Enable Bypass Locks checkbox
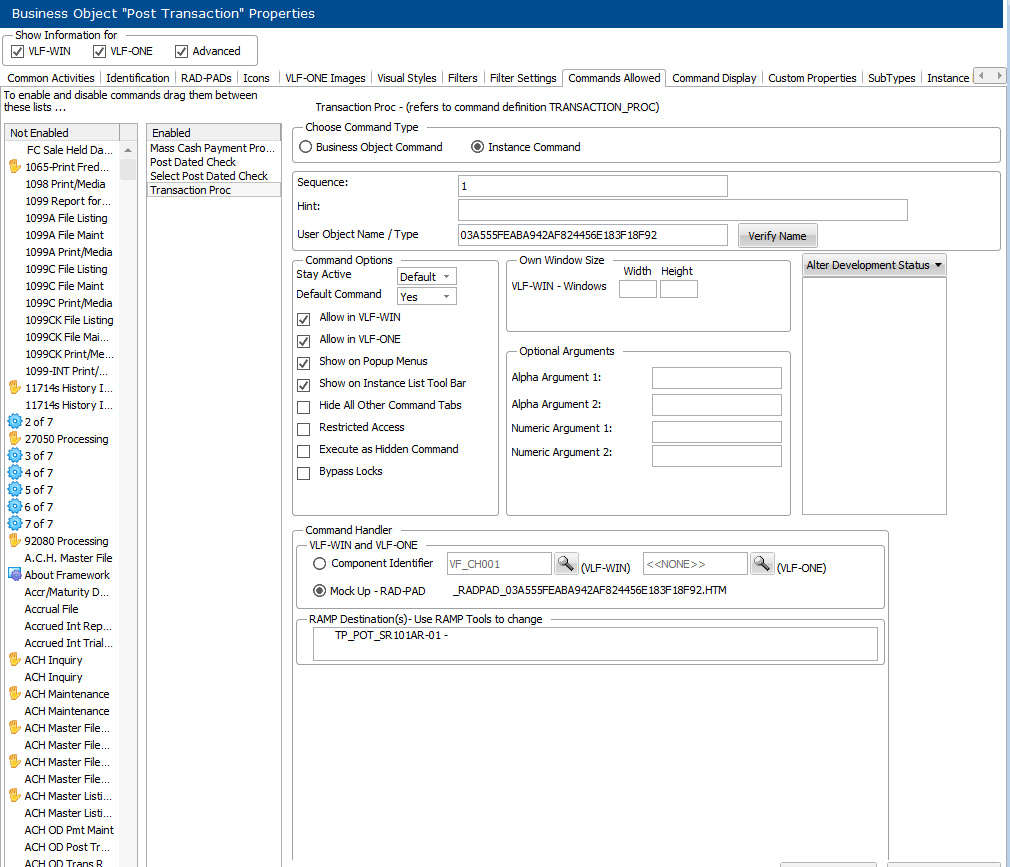This screenshot has width=1010, height=867. [x=303, y=473]
